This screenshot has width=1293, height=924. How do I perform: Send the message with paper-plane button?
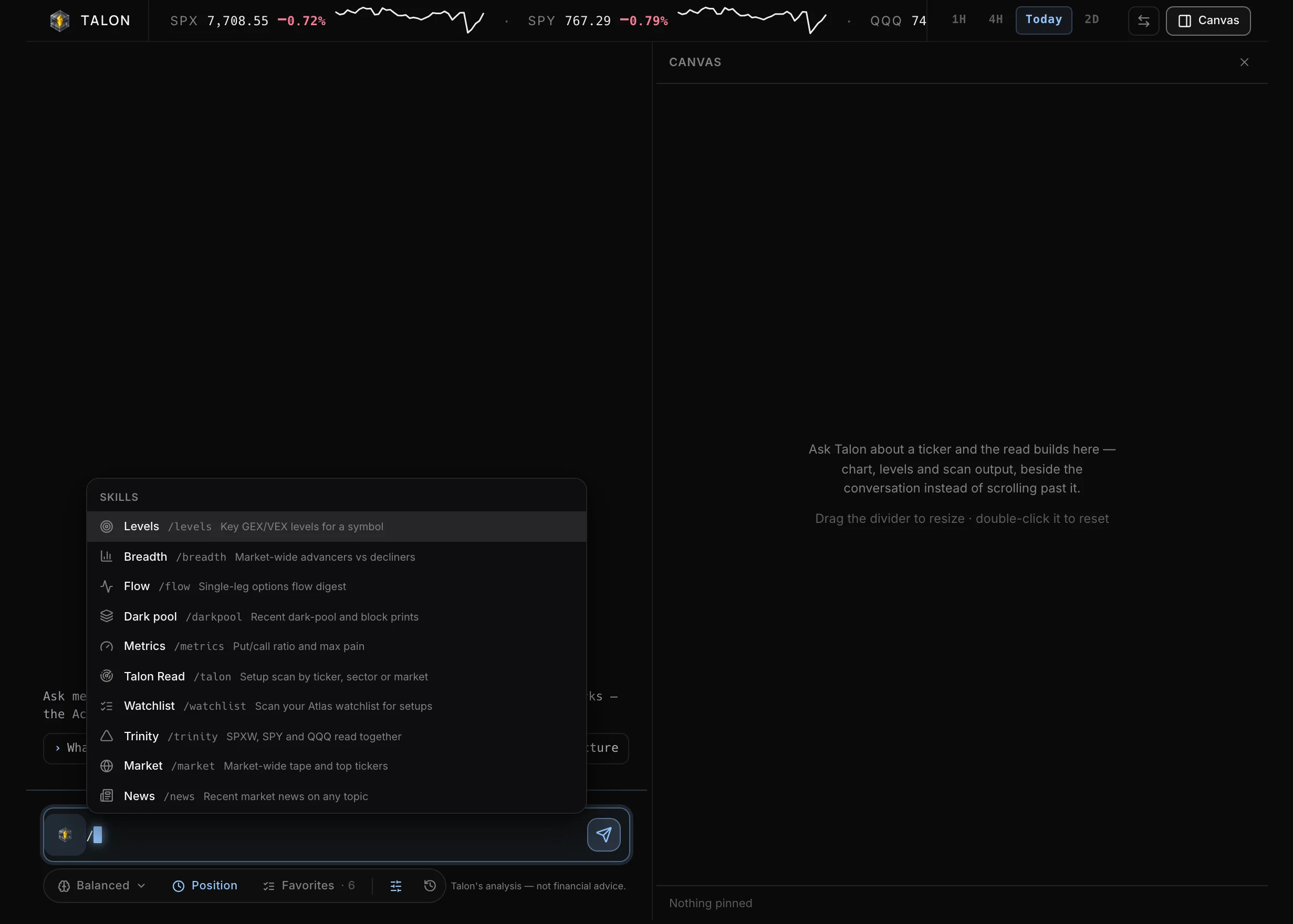click(603, 835)
